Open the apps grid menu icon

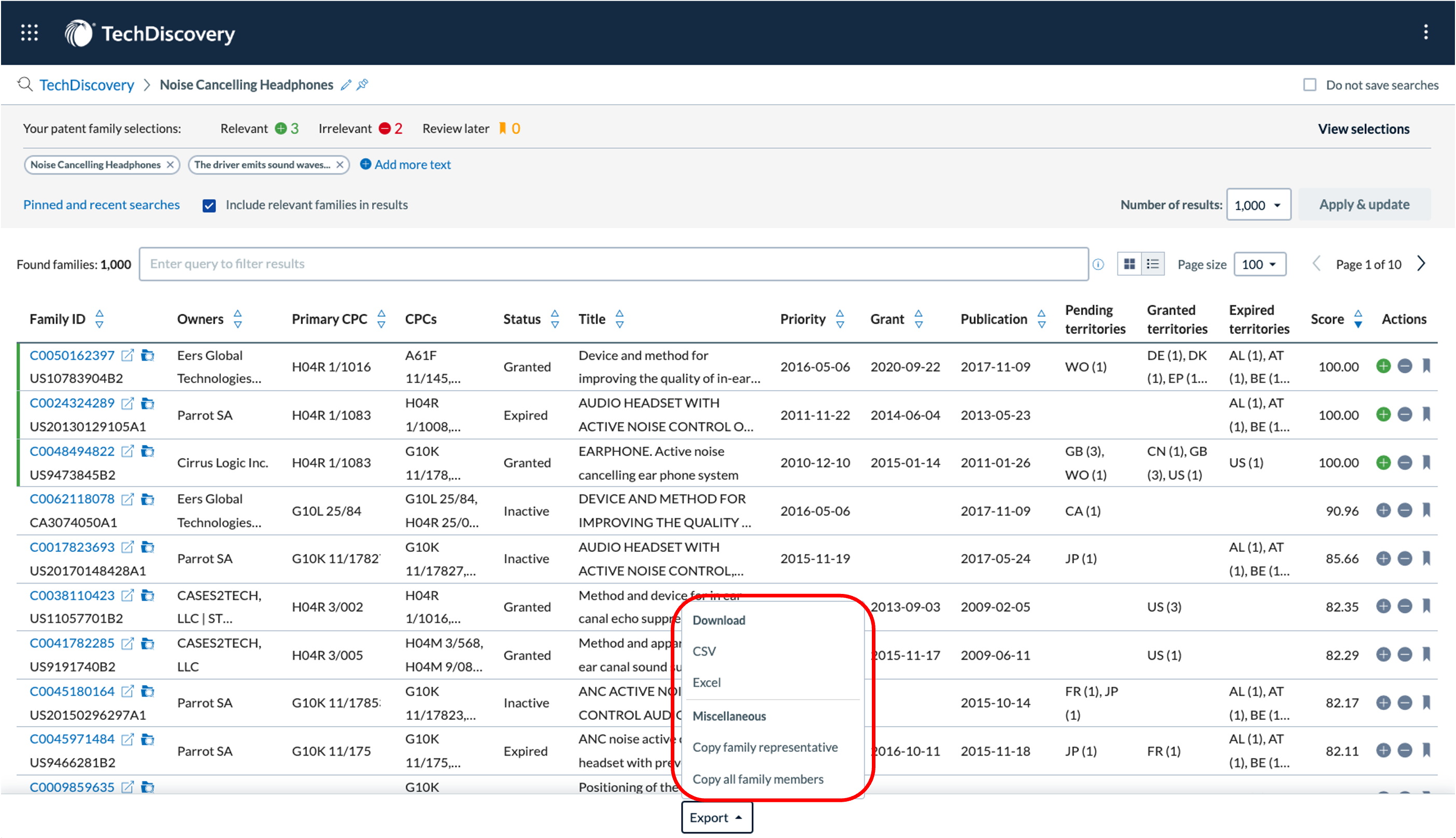[30, 33]
